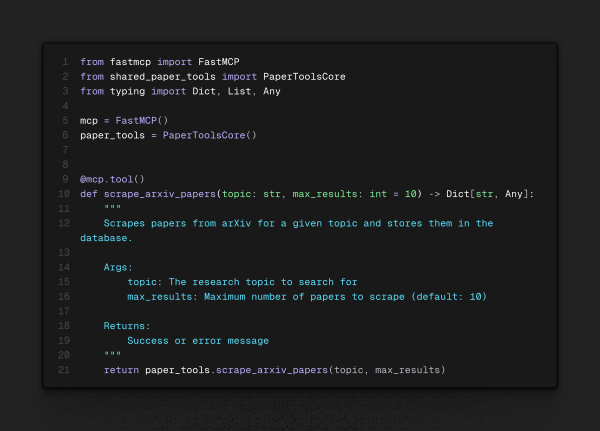Click the 'Returns:' docstring heading
600x431 pixels.
[127, 326]
